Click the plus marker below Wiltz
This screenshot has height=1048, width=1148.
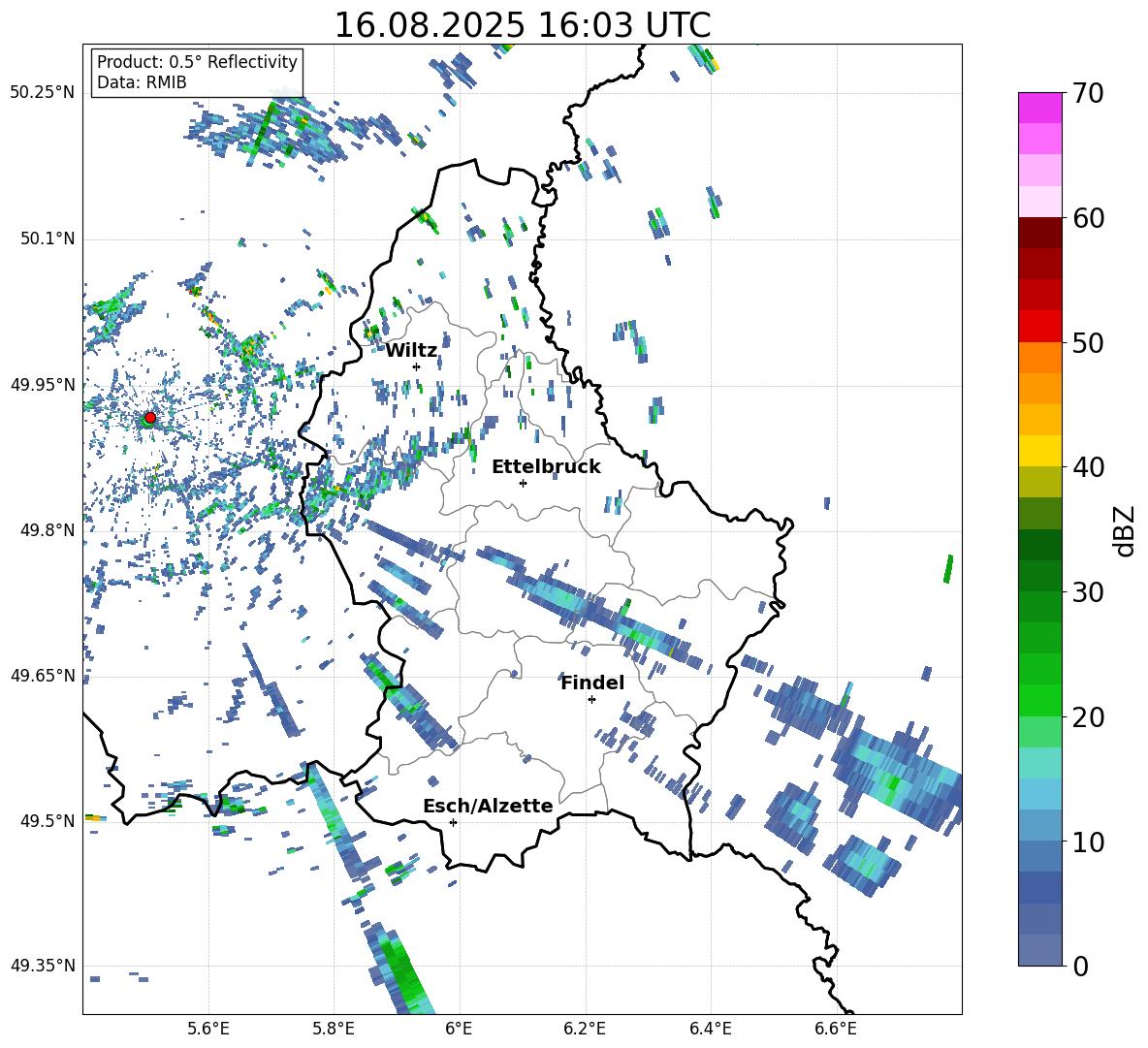[x=417, y=366]
